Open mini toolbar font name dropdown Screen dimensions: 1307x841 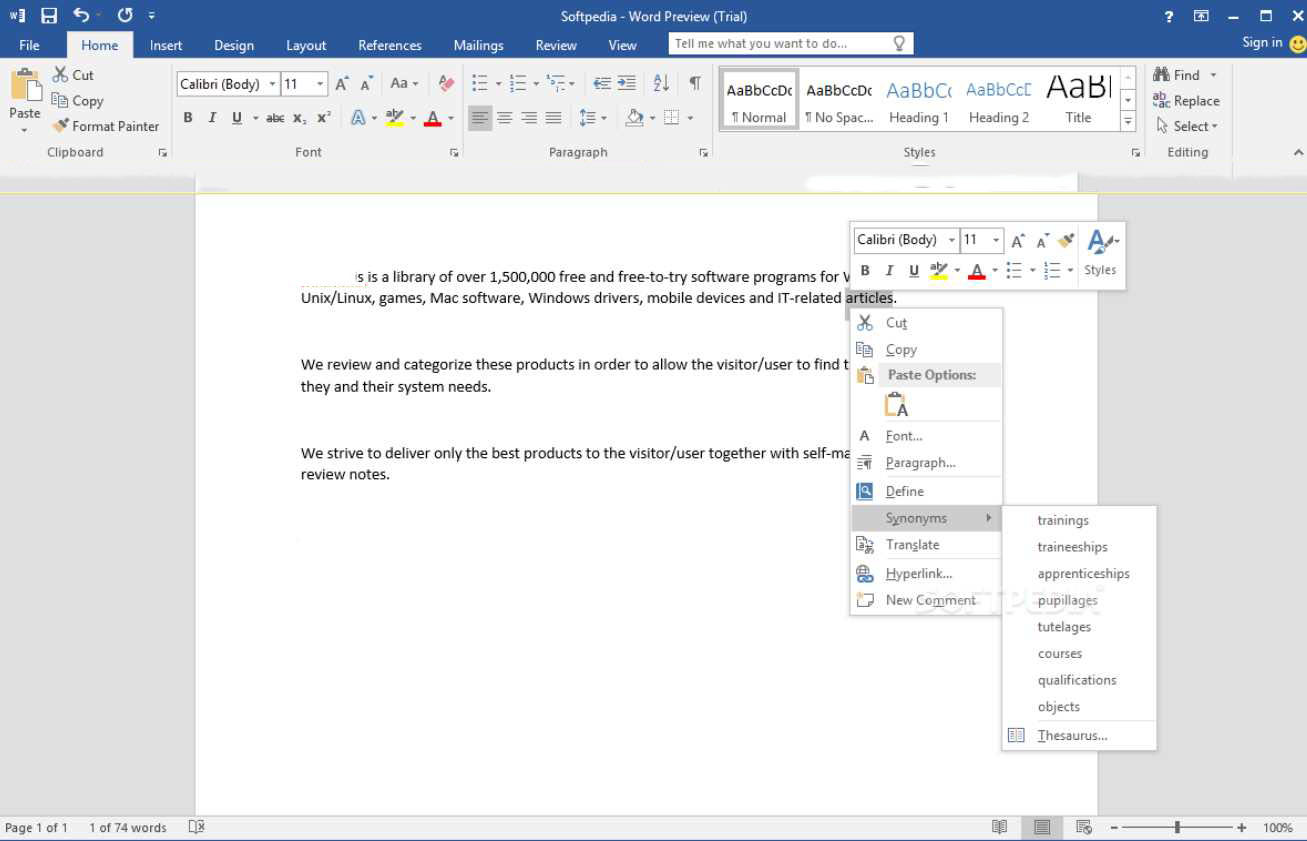pos(951,241)
